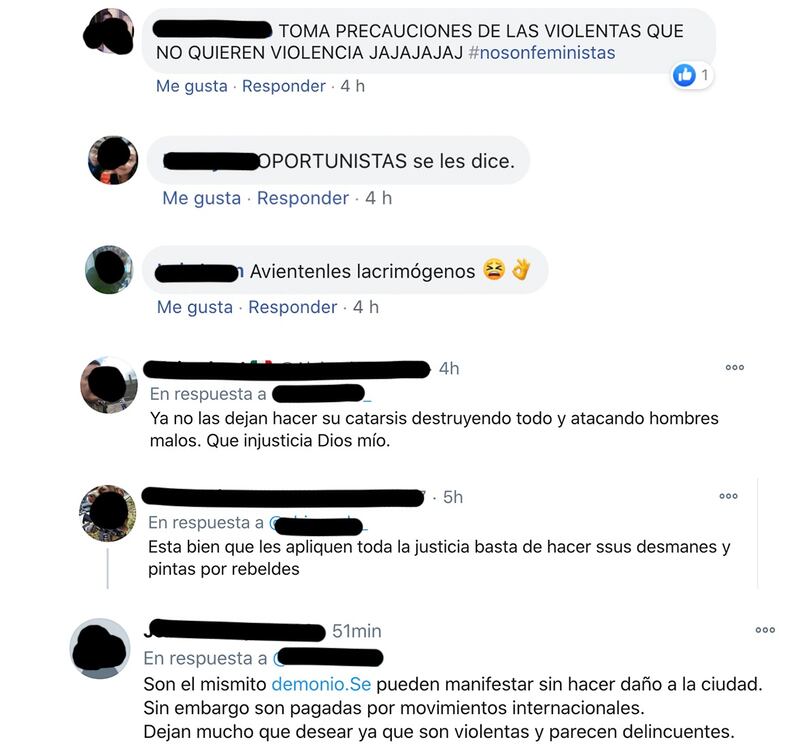
Task: Open the avatar of the 51min tweet author
Action: 100,648
